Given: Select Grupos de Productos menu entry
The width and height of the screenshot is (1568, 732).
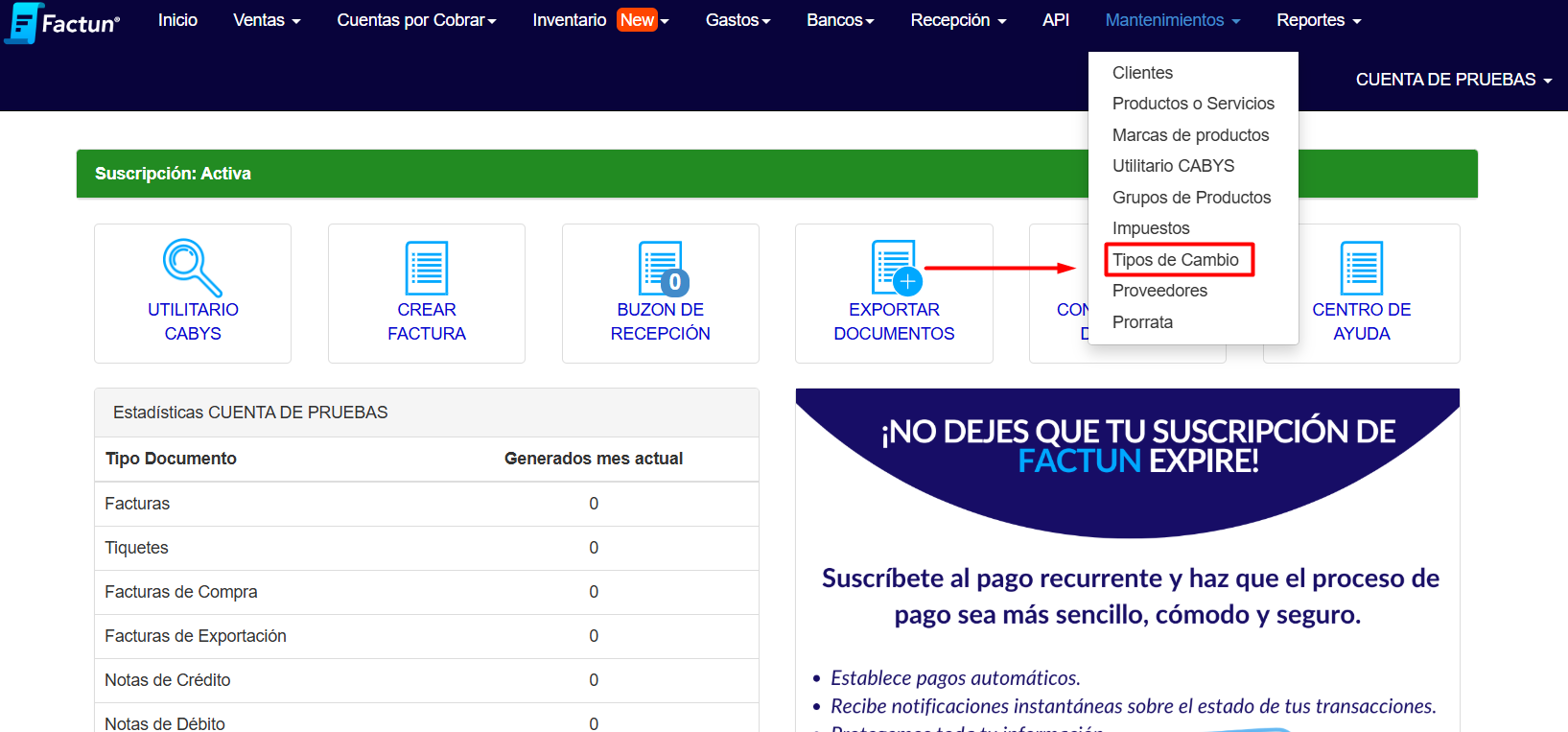Looking at the screenshot, I should click(x=1191, y=198).
